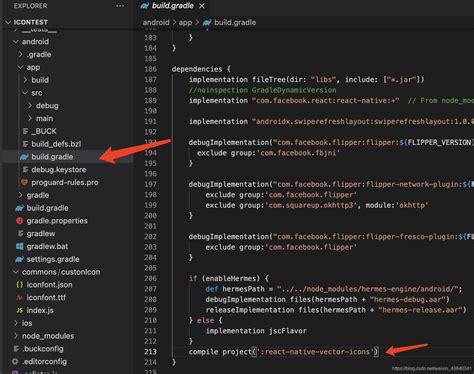Open .buckconfig file
The image size is (474, 374).
click(x=43, y=349)
